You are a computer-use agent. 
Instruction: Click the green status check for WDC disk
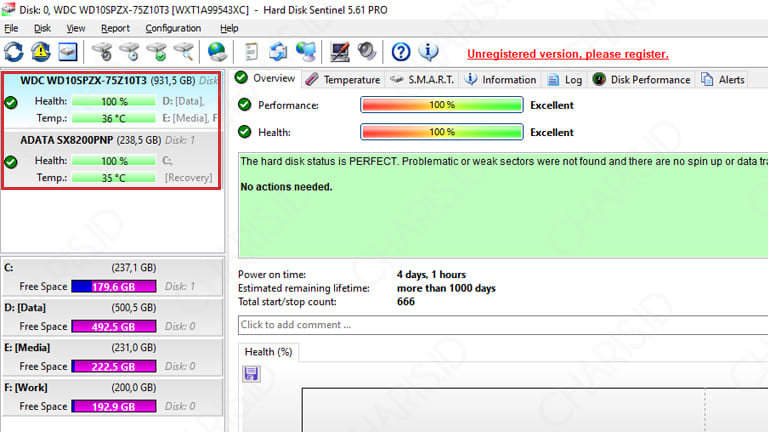coord(11,102)
